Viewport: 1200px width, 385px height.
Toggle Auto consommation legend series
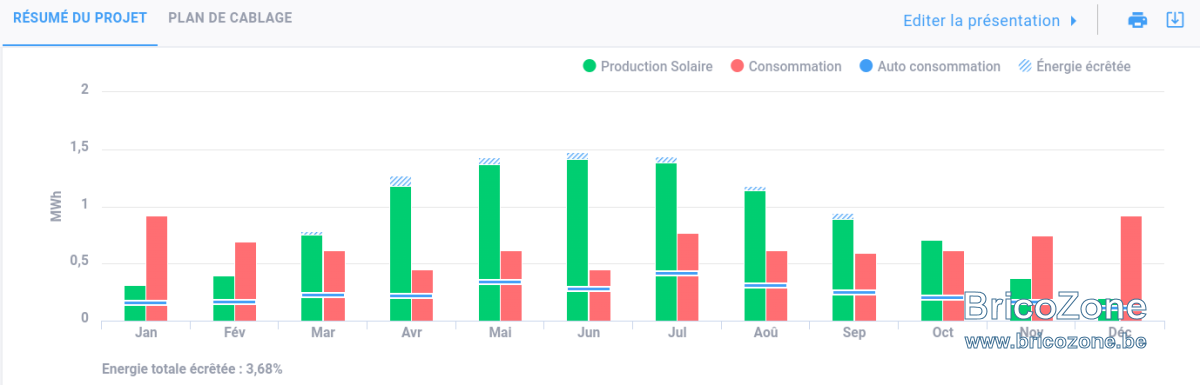[x=929, y=67]
